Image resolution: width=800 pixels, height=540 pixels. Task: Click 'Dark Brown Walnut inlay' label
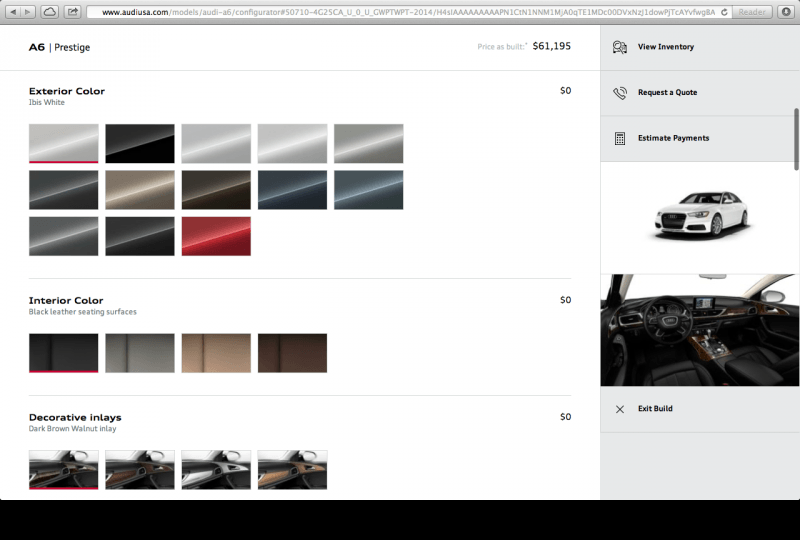(x=72, y=428)
